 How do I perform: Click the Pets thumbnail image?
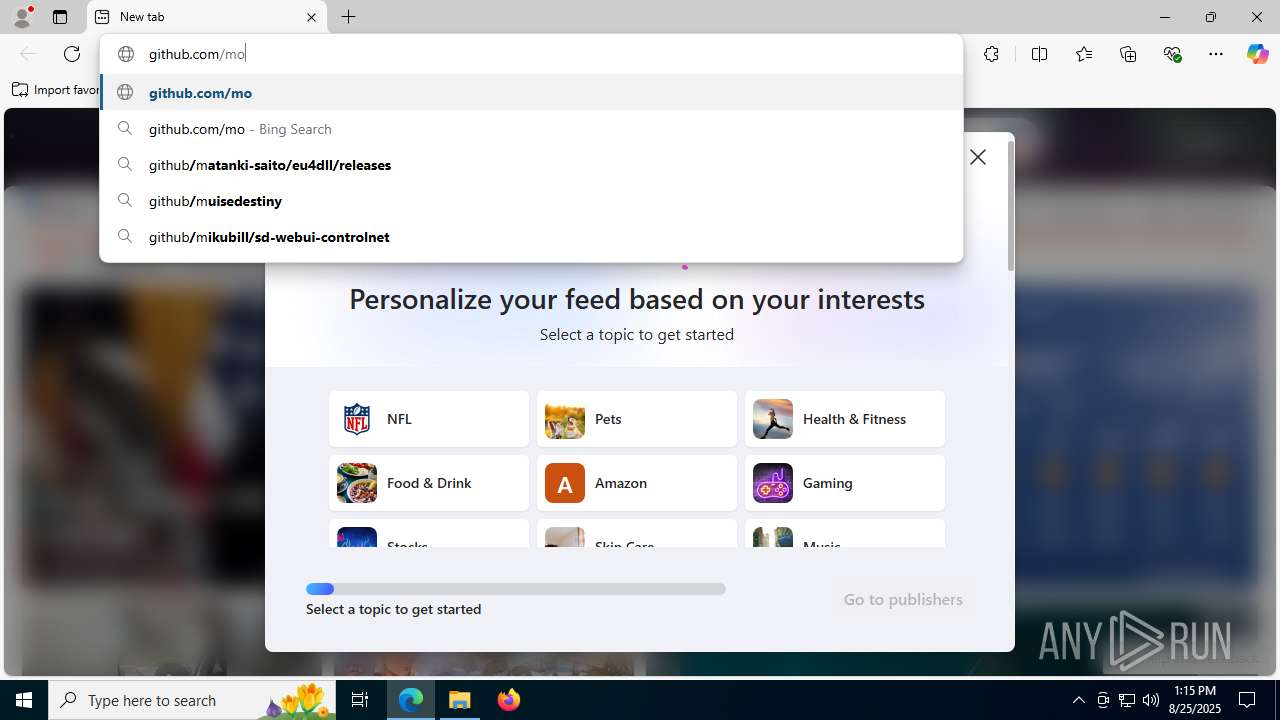click(x=565, y=419)
